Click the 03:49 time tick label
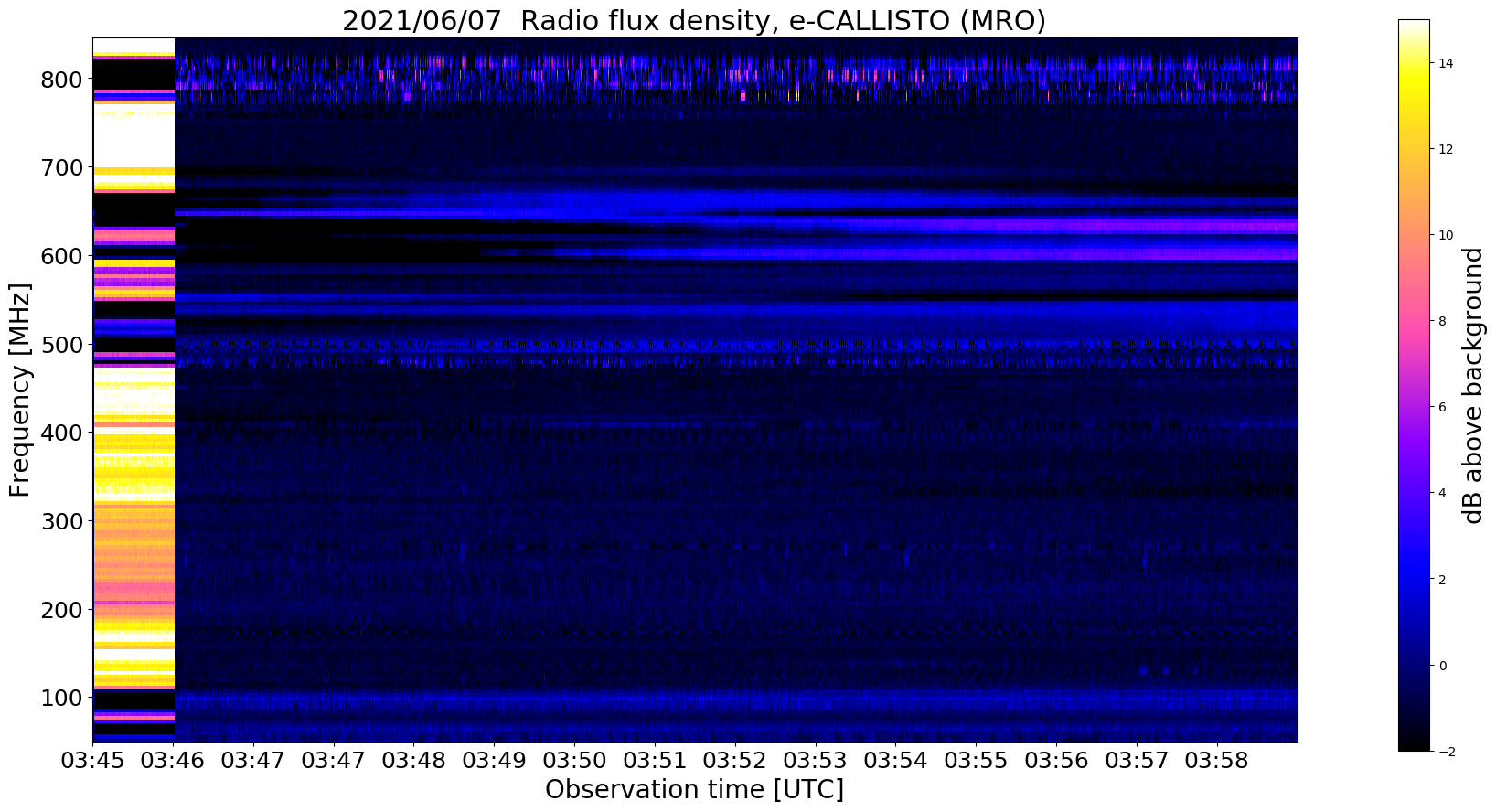The width and height of the screenshot is (1496, 812). (x=494, y=761)
